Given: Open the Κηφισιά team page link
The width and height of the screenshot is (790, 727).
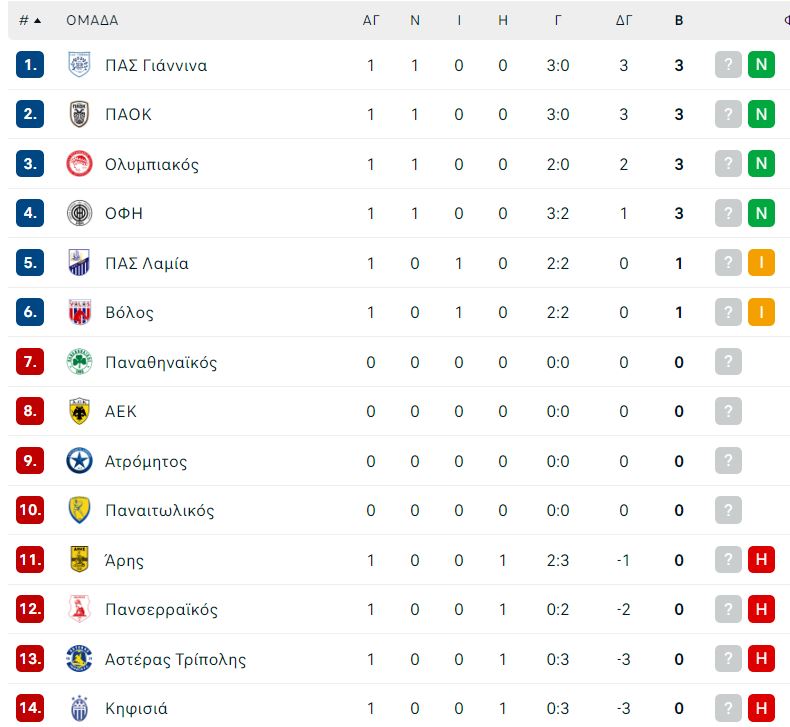Looking at the screenshot, I should 136,708.
